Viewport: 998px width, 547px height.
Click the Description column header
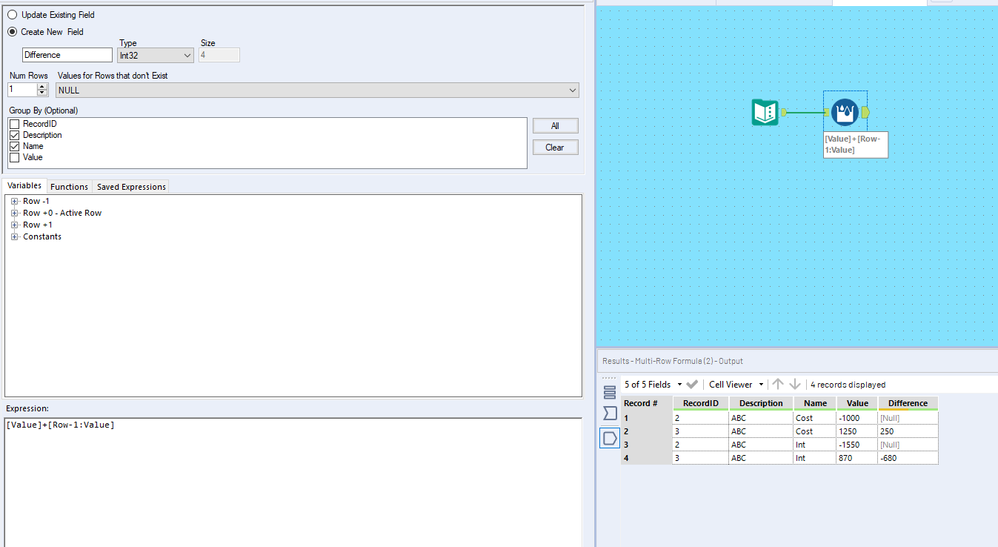click(761, 403)
